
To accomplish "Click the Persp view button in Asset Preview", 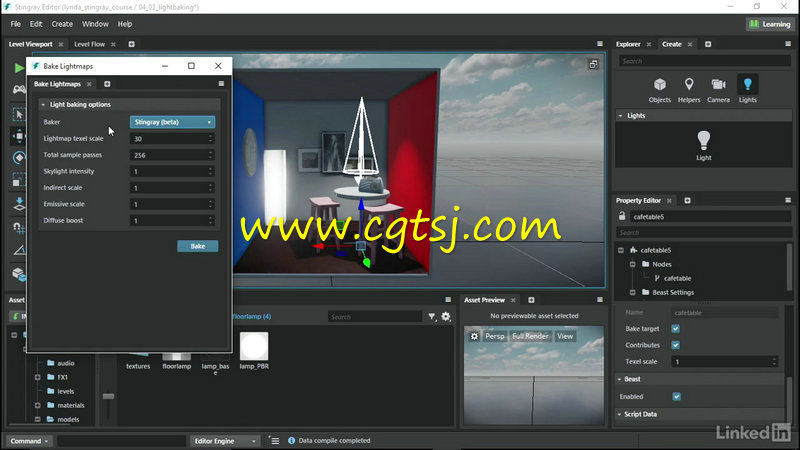I will (494, 336).
